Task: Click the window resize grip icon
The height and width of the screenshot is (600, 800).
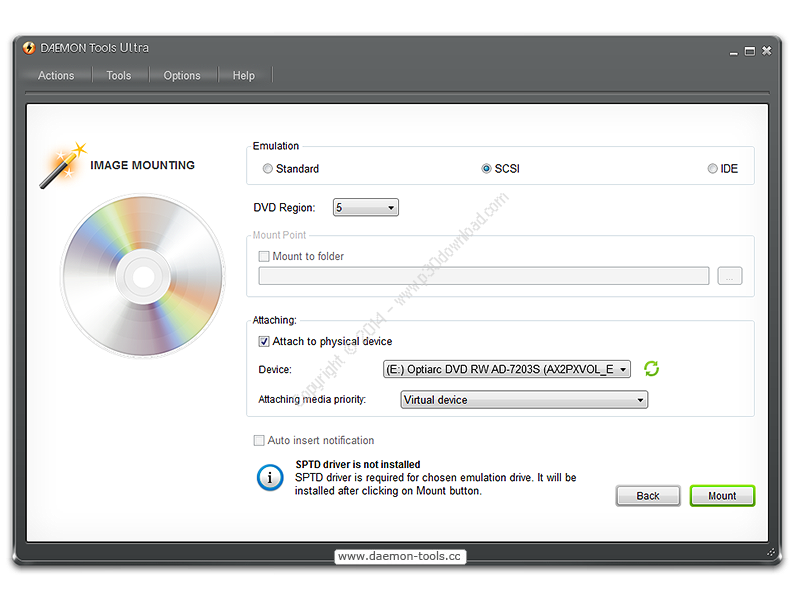Action: (x=771, y=553)
